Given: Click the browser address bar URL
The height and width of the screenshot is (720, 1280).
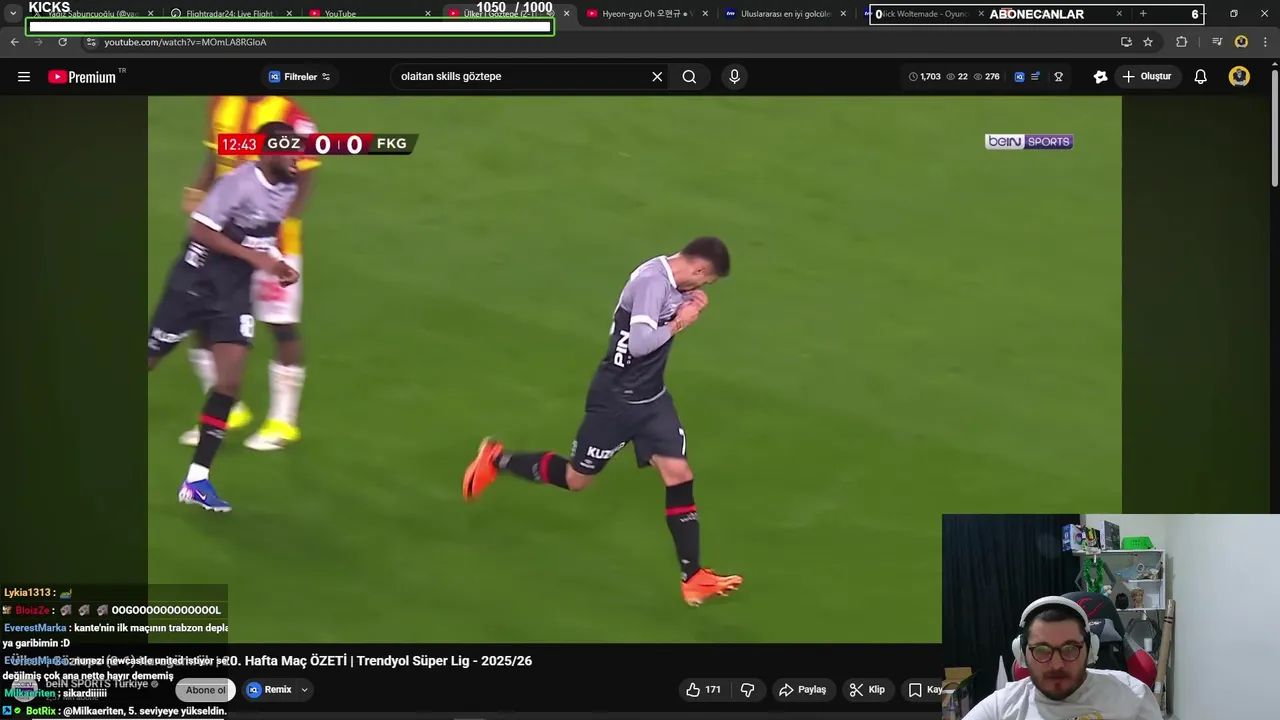Looking at the screenshot, I should (185, 42).
